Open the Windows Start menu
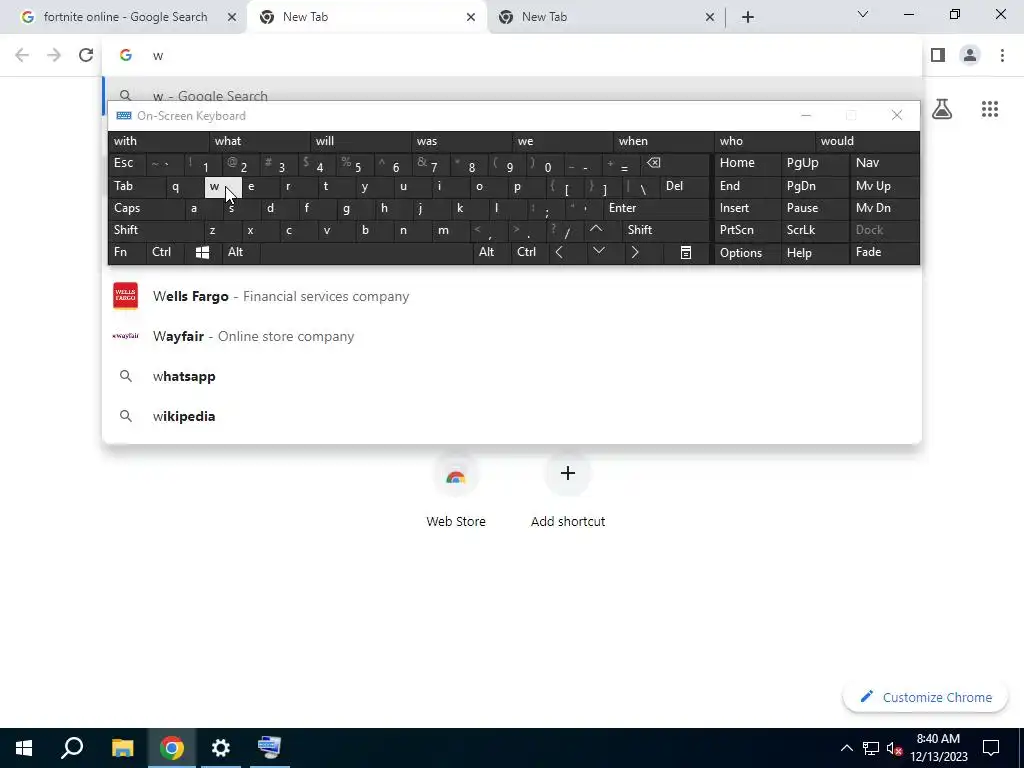The image size is (1024, 768). (24, 748)
